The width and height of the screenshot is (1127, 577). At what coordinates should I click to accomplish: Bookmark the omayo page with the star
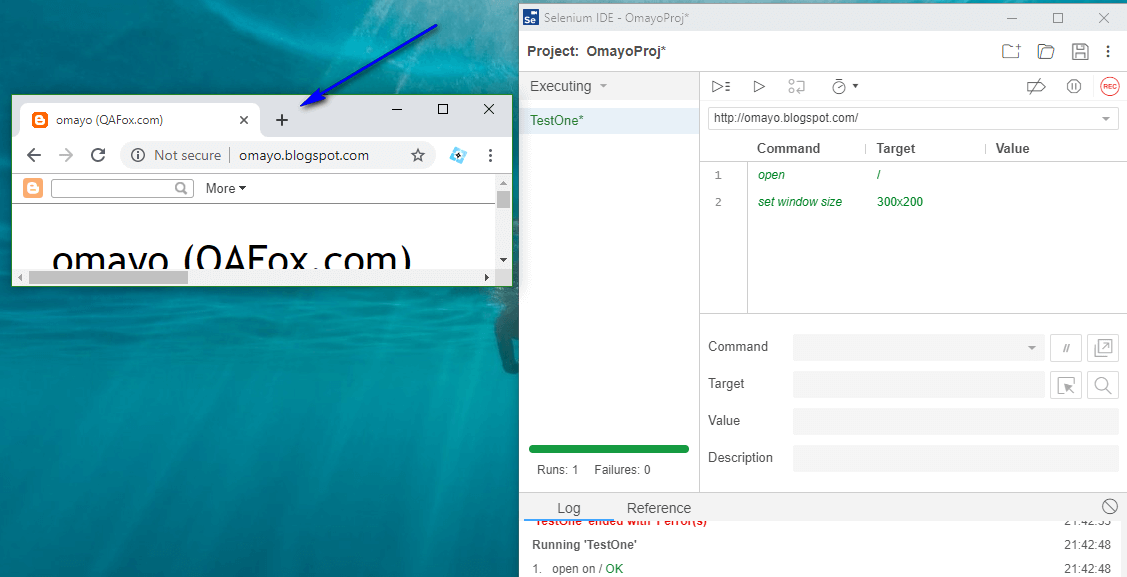pyautogui.click(x=419, y=155)
